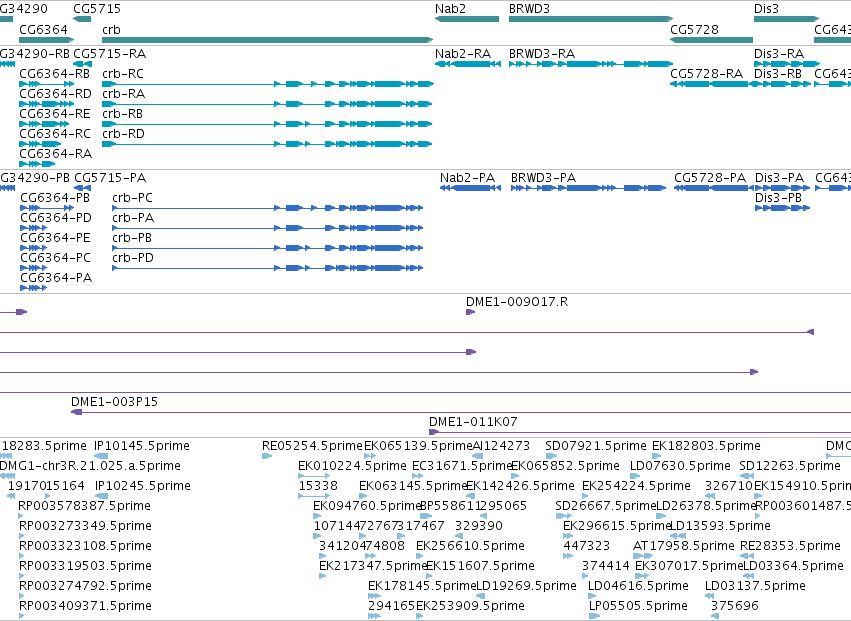
Task: Click the CG6364-RD transcript label
Action: [55, 93]
